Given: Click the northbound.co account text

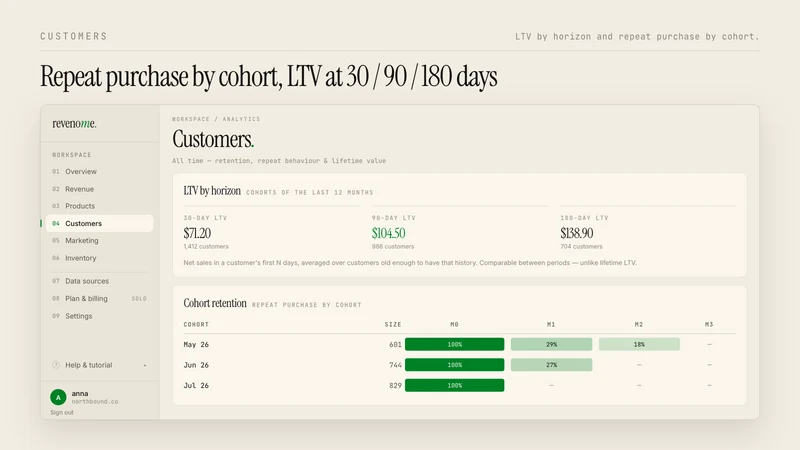Looking at the screenshot, I should (x=95, y=402).
